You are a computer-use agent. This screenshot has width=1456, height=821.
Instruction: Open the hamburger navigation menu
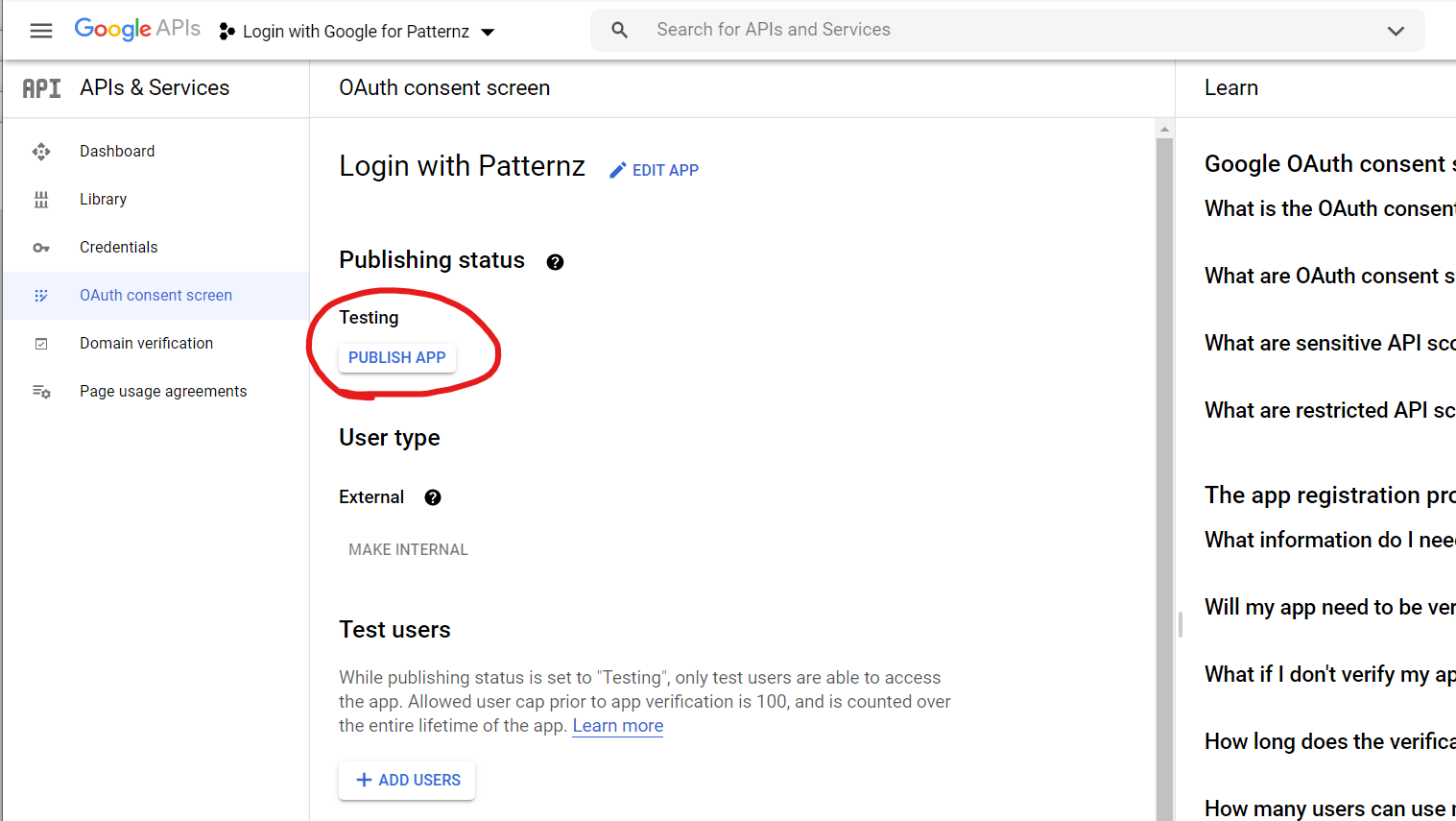41,31
